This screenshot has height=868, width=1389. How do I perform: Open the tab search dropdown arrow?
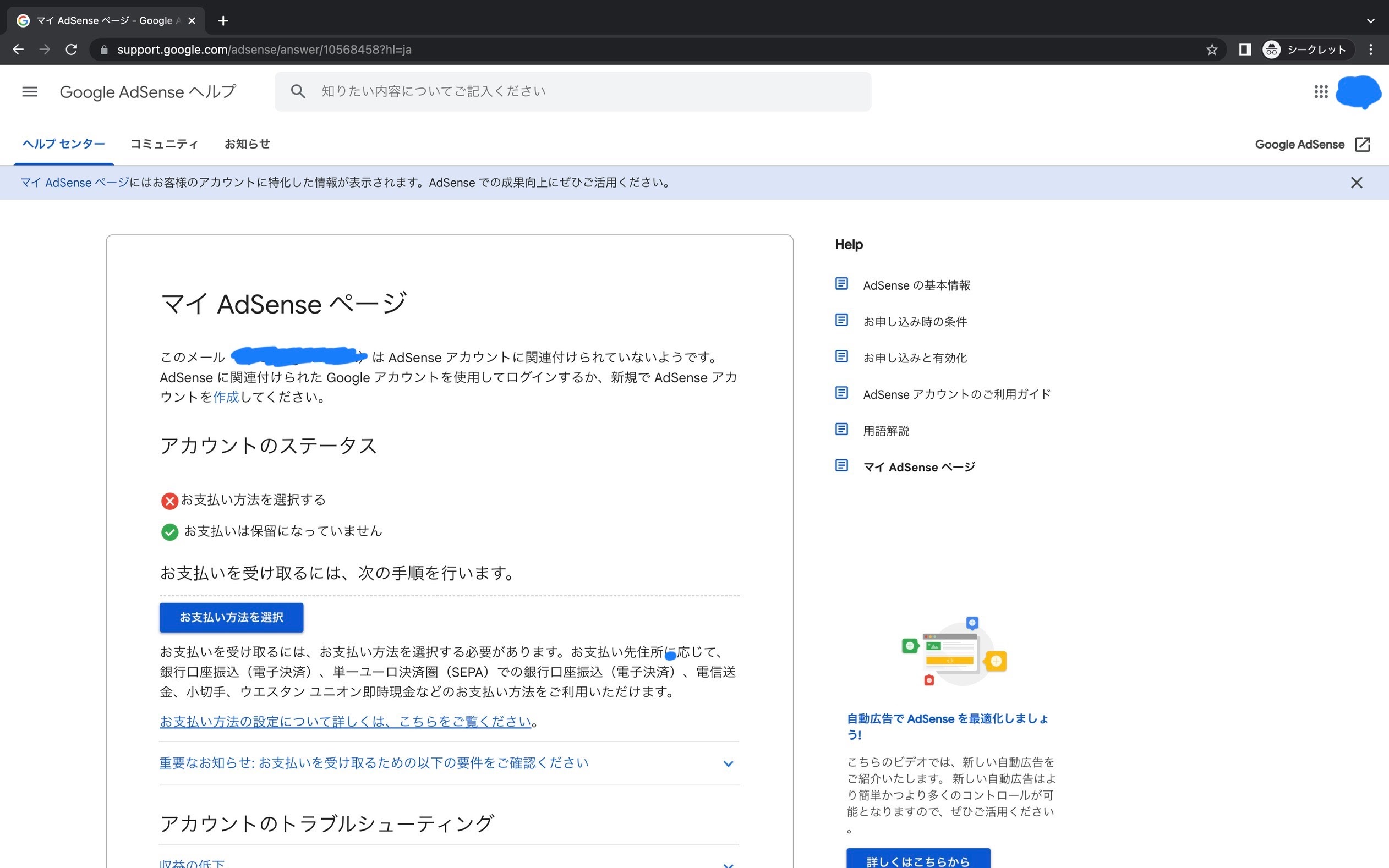coord(1370,21)
